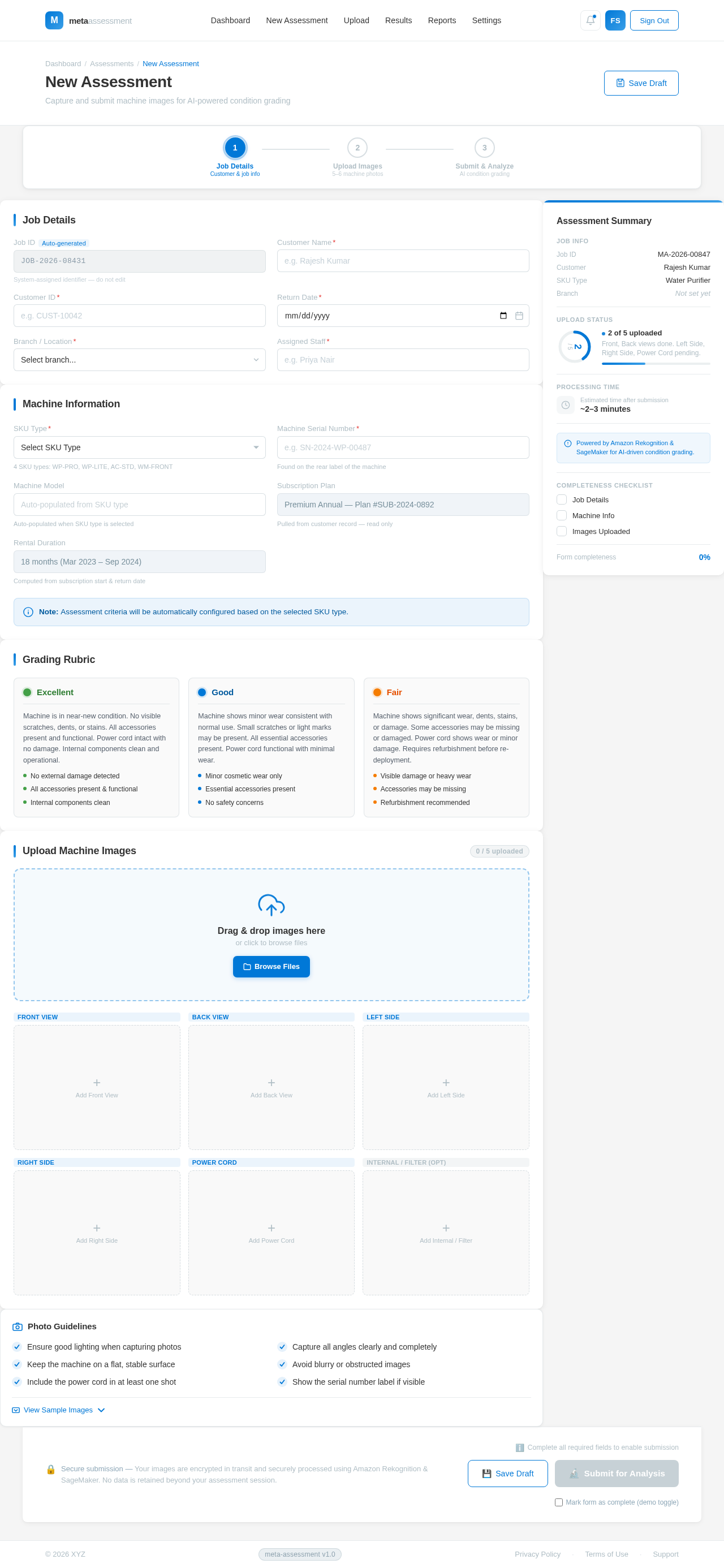Open Results nav item

tap(398, 20)
